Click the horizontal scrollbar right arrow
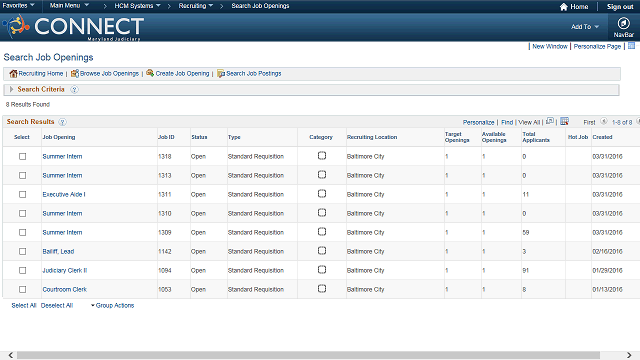The height and width of the screenshot is (360, 640). (x=629, y=355)
